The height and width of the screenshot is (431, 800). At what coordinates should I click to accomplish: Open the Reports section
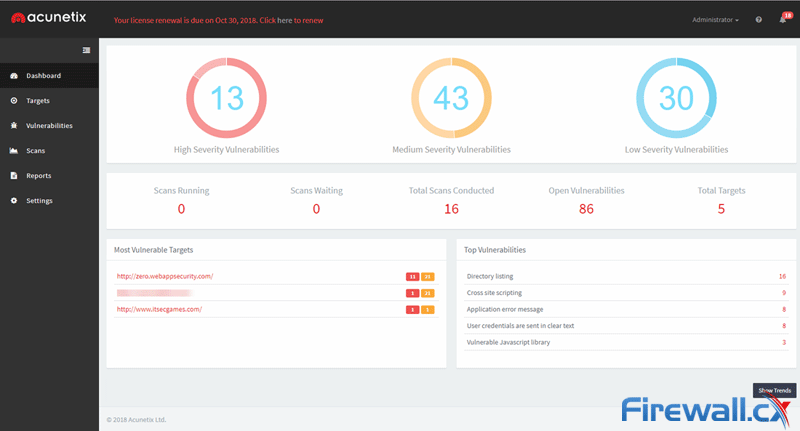[49, 175]
